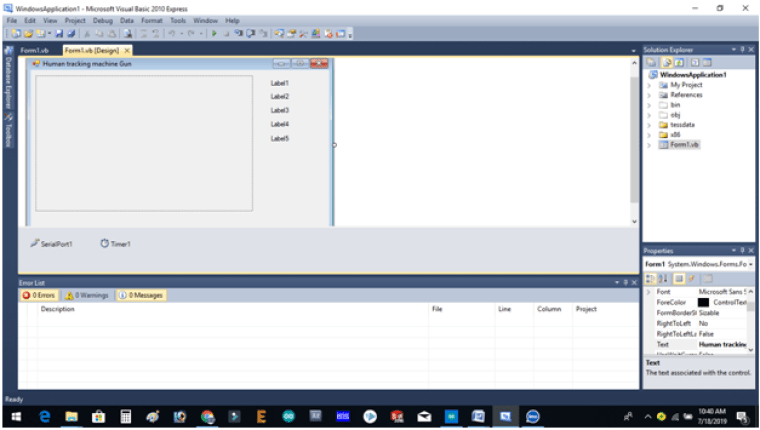Switch to the Form1.vb code tab

34,50
